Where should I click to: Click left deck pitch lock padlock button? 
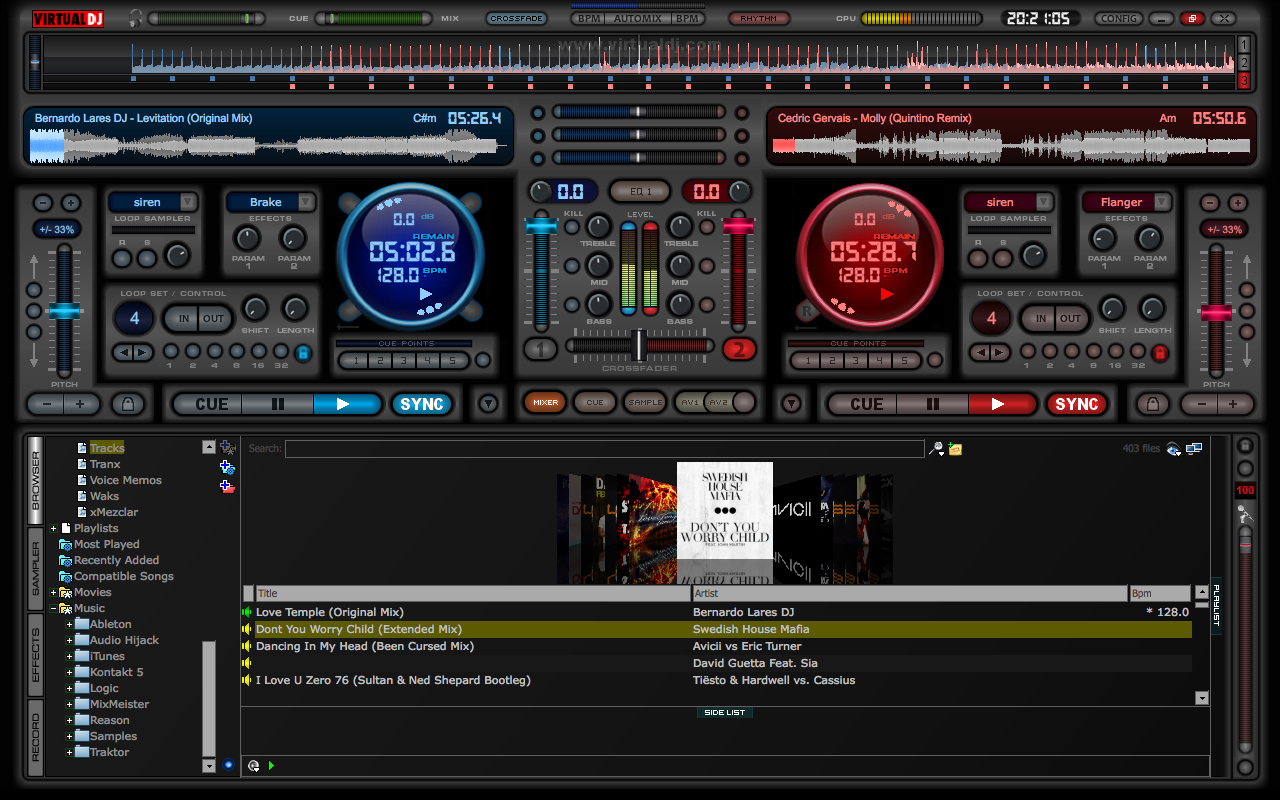point(127,404)
